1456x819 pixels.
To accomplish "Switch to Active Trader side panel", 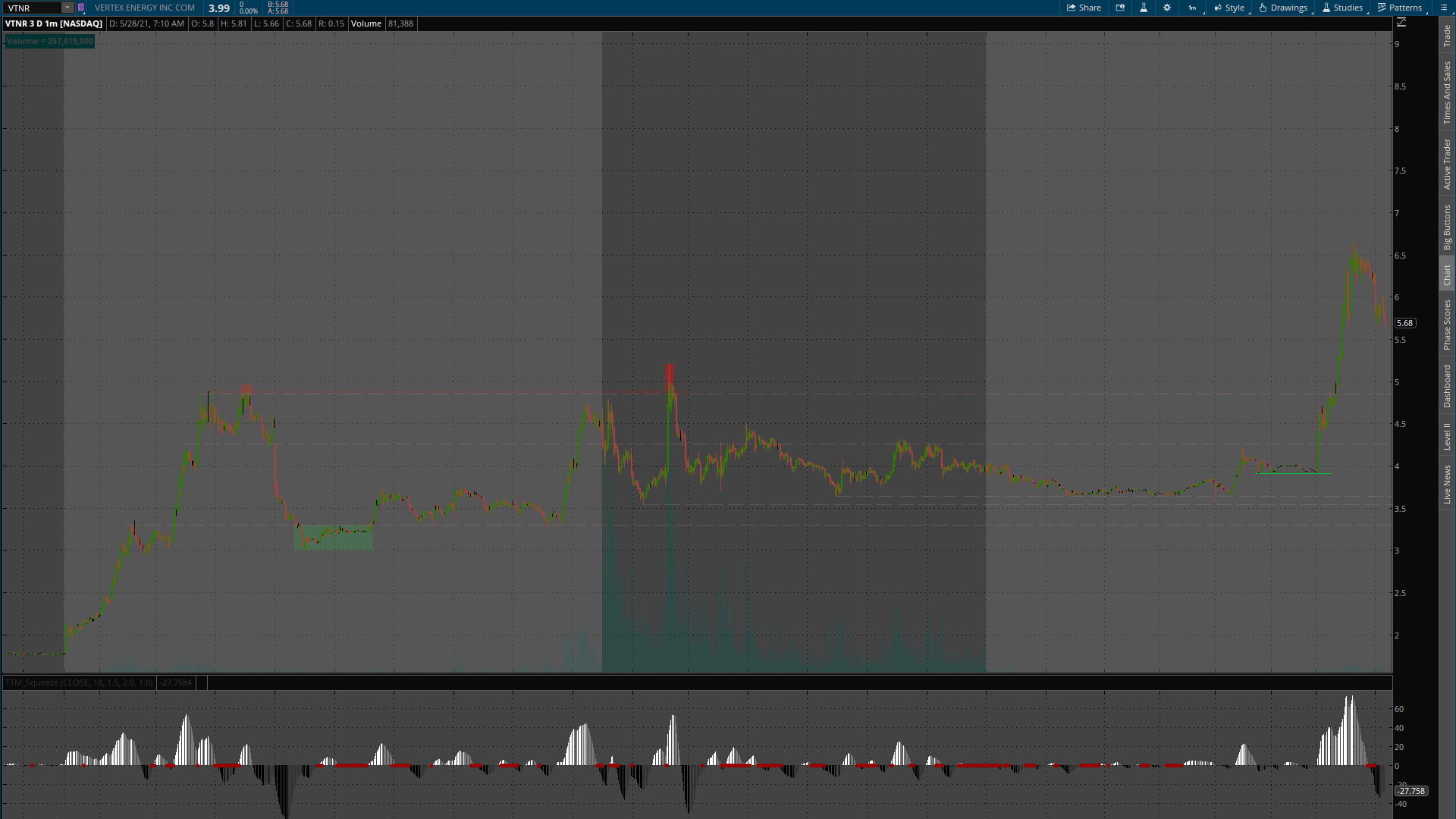I will pos(1447,164).
